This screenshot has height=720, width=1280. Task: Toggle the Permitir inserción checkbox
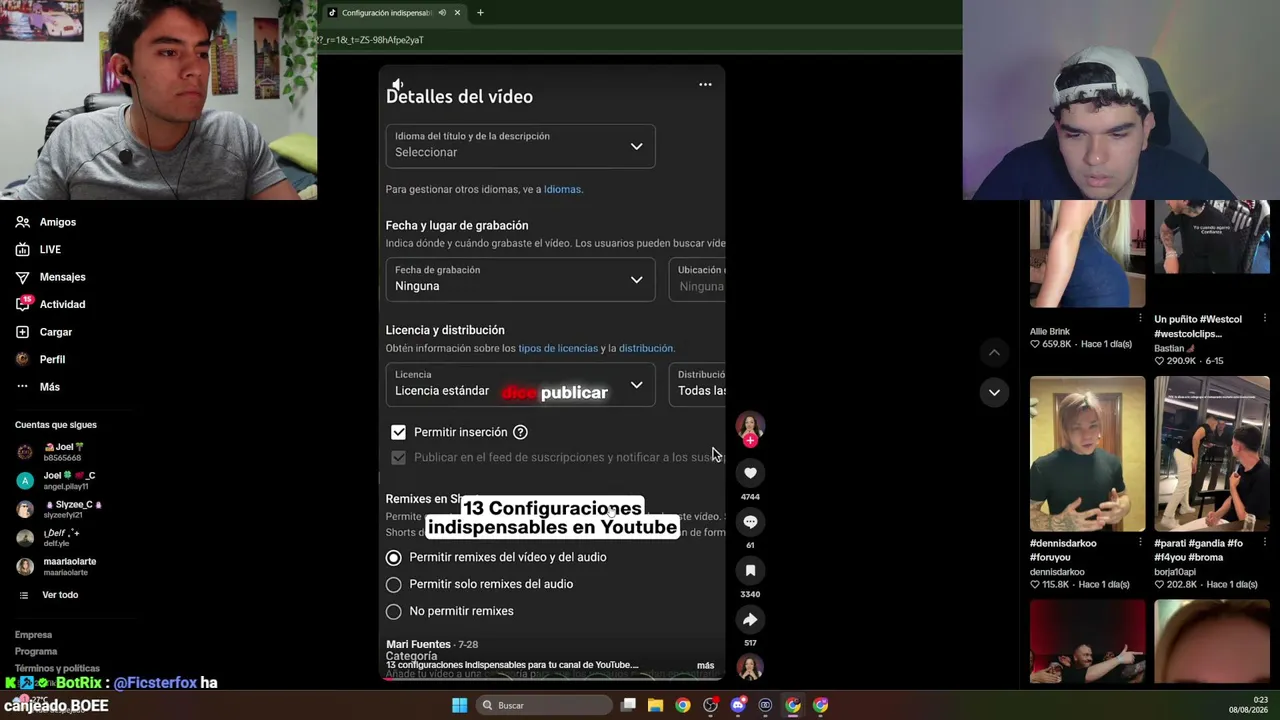pyautogui.click(x=398, y=432)
